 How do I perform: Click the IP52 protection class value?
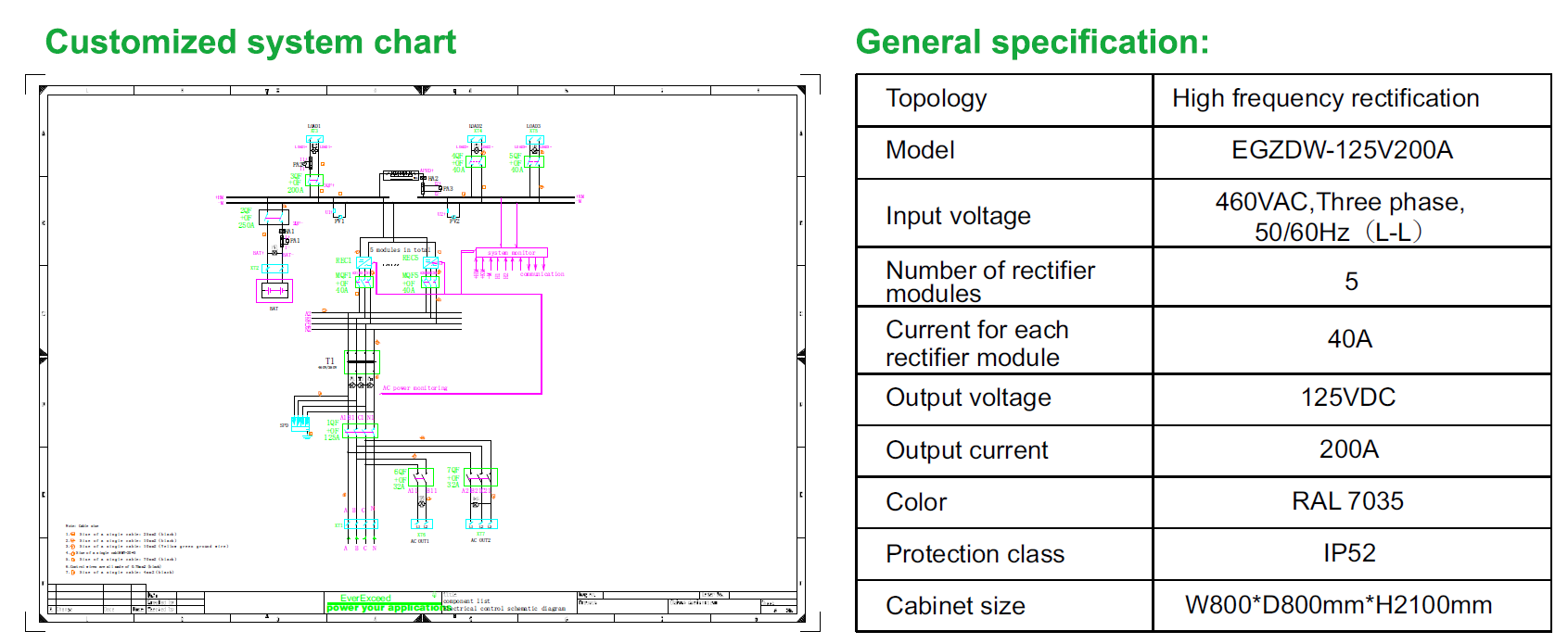[x=1348, y=553]
